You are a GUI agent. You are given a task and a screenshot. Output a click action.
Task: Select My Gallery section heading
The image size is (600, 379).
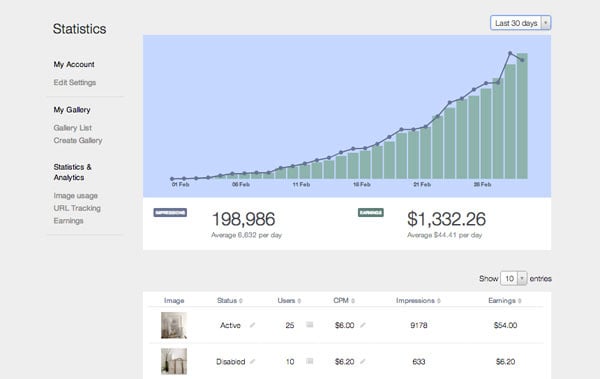tap(72, 110)
